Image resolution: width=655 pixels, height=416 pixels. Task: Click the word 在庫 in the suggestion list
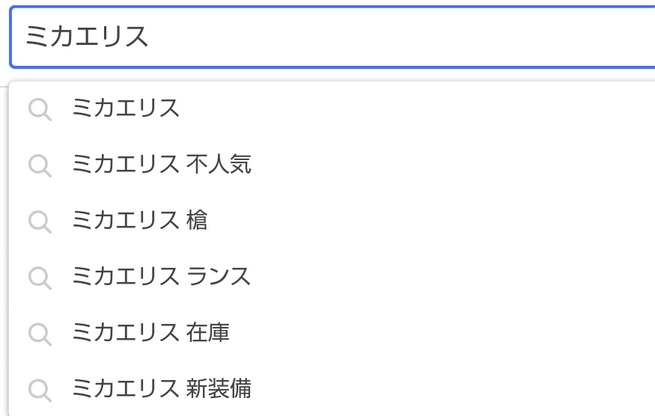coord(208,333)
